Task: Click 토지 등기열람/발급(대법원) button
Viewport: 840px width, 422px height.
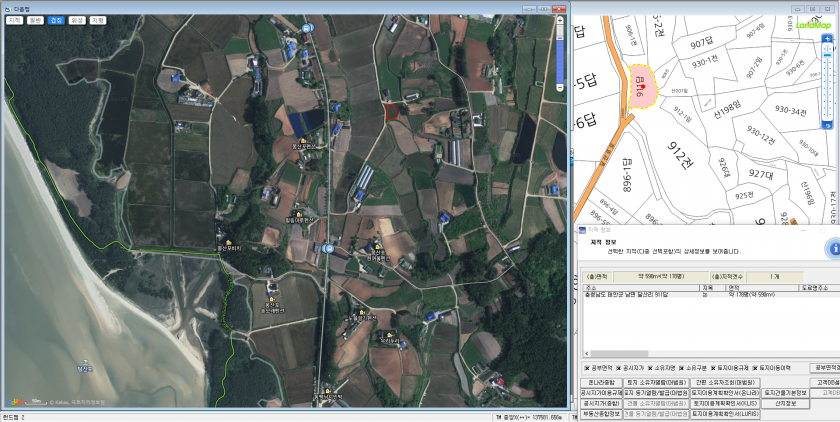Action: [x=656, y=393]
